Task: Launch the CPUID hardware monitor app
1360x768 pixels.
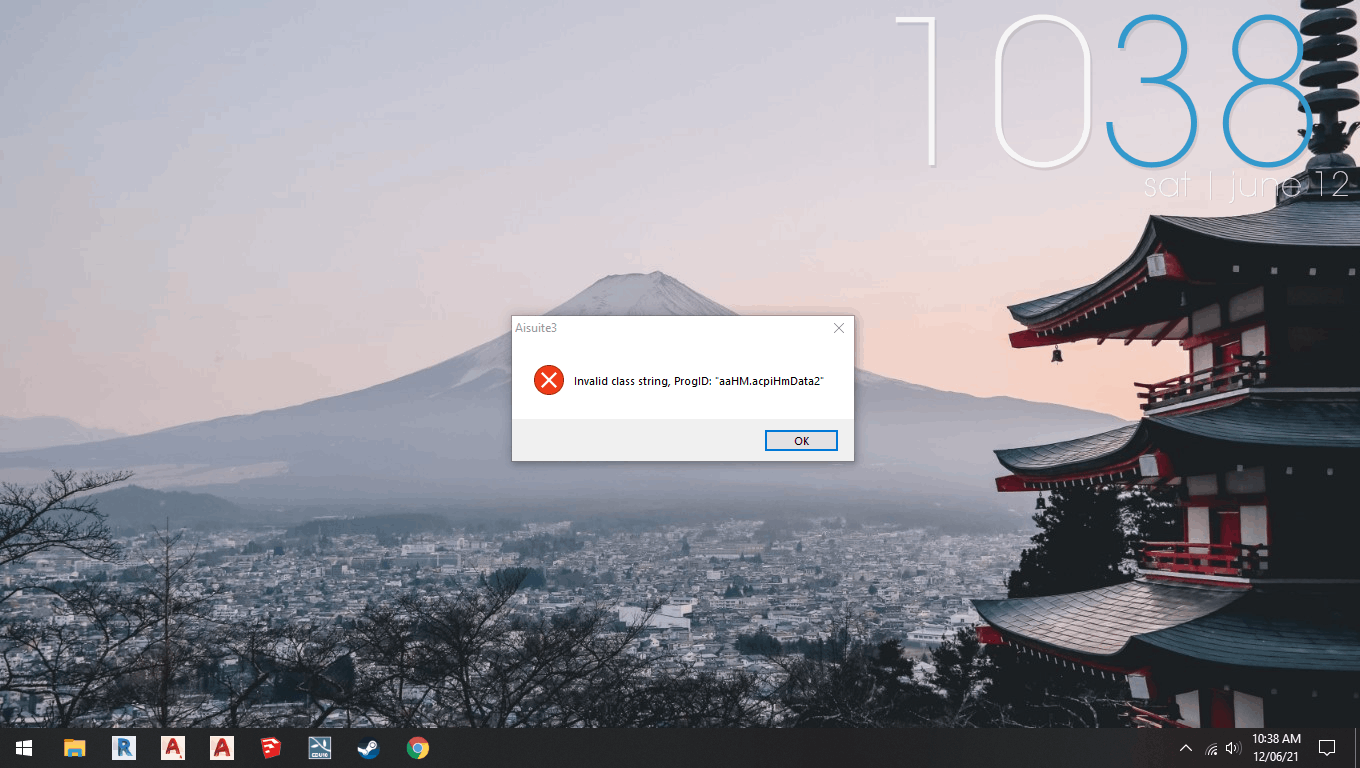Action: pos(319,747)
